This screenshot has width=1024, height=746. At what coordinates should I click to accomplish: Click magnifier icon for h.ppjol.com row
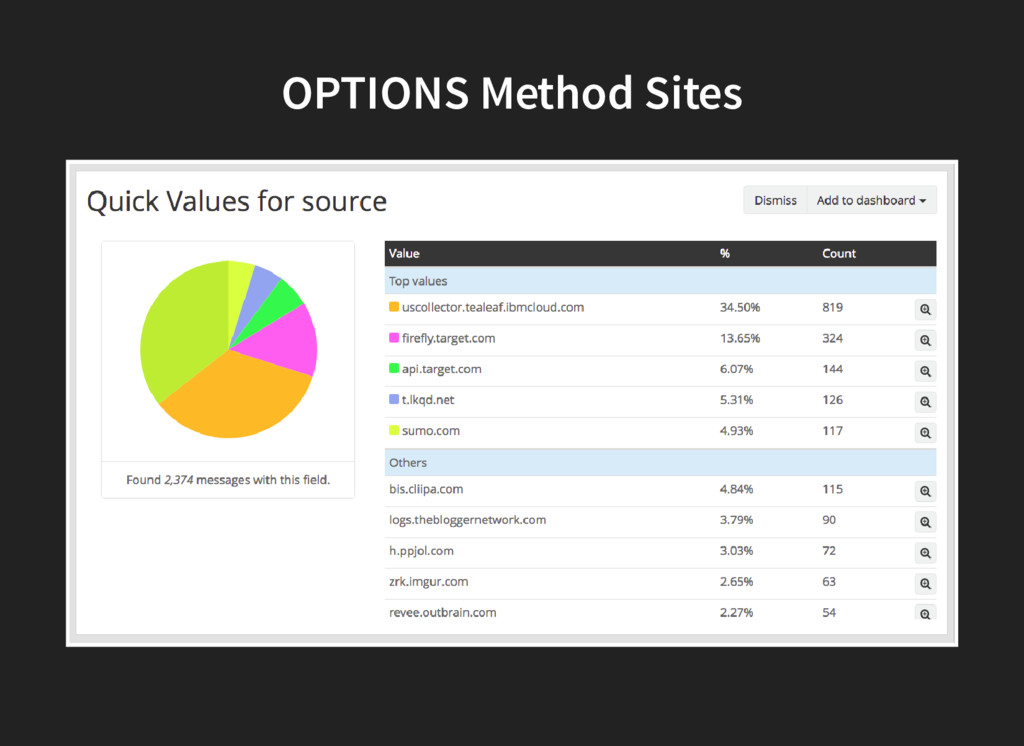925,553
